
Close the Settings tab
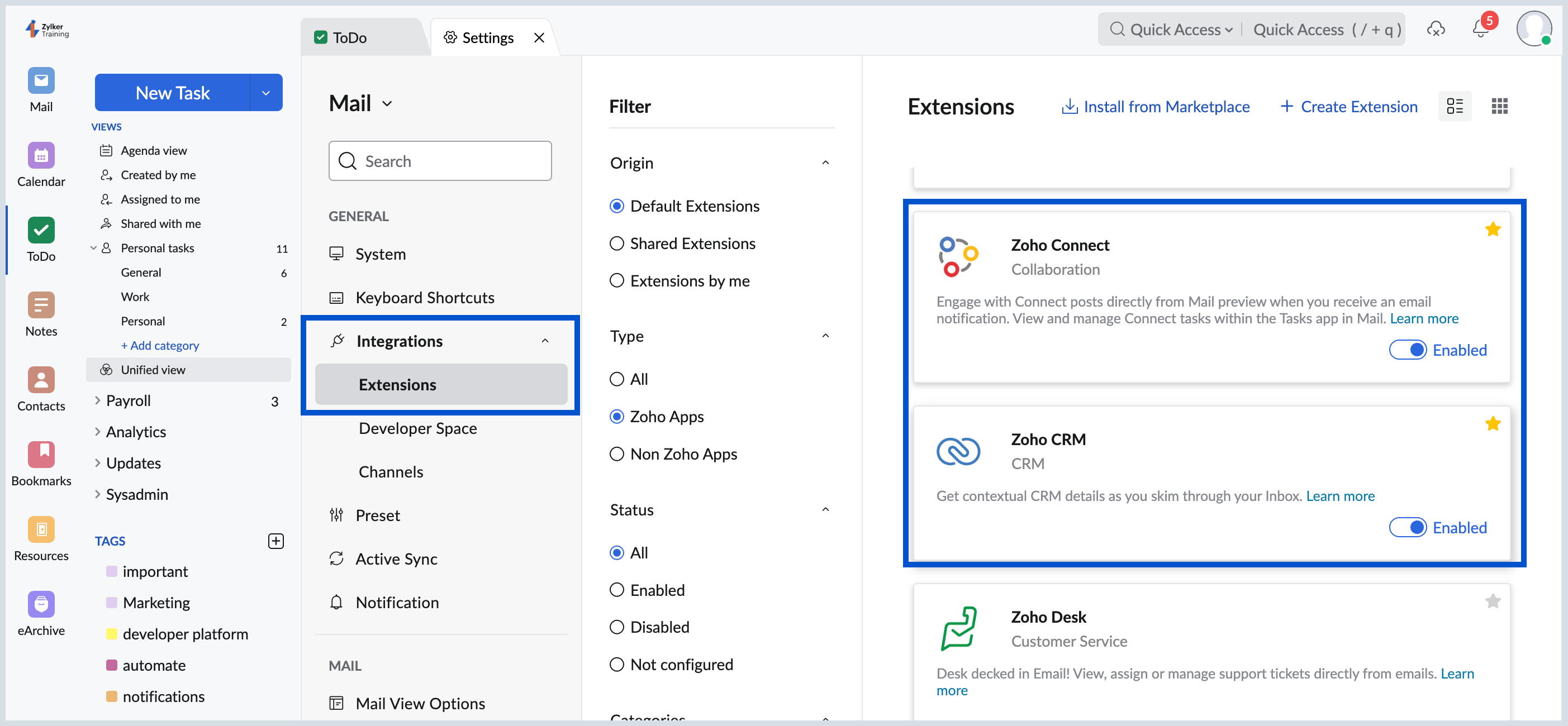tap(539, 38)
